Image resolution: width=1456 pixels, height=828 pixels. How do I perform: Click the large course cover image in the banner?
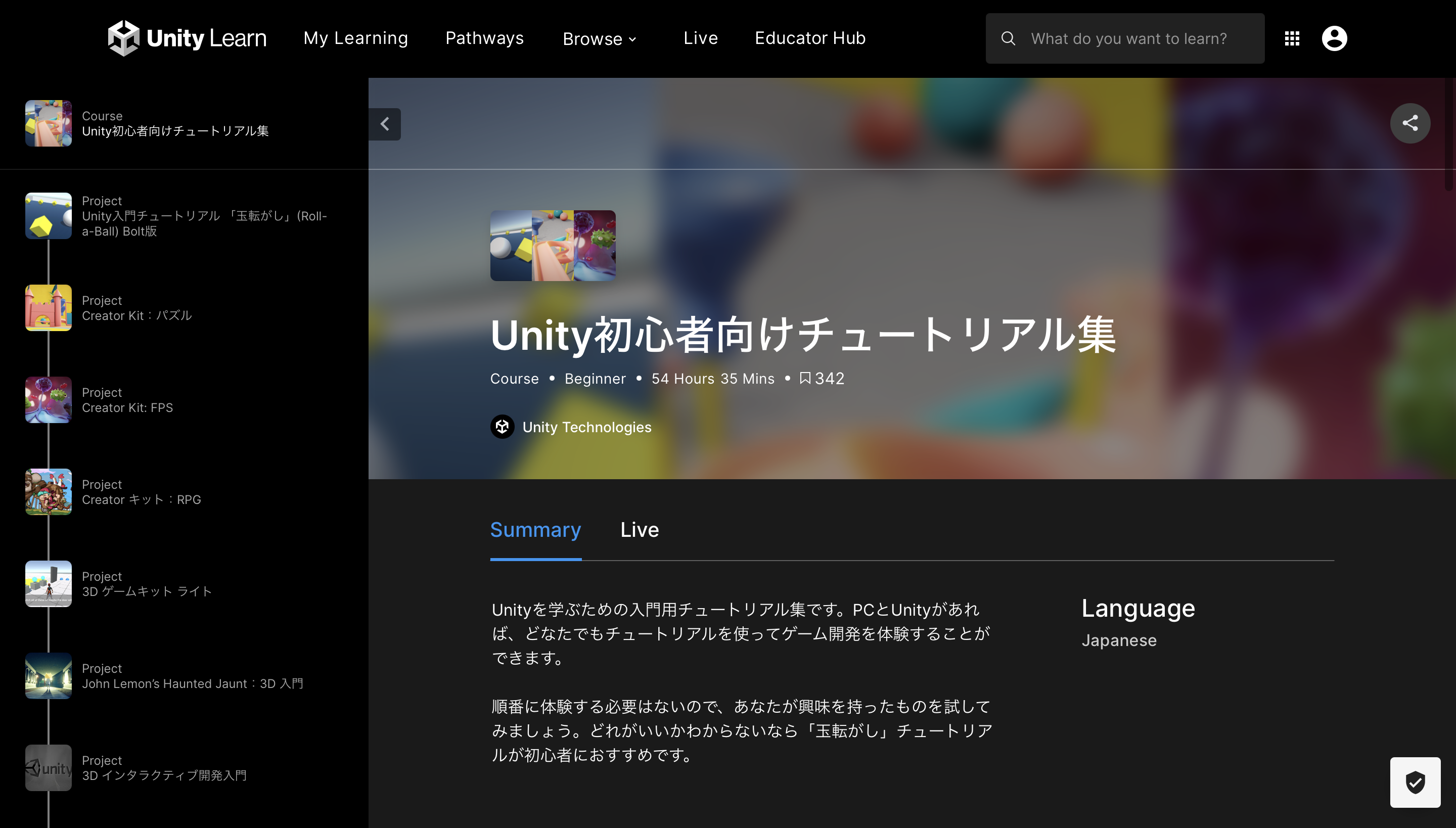553,246
